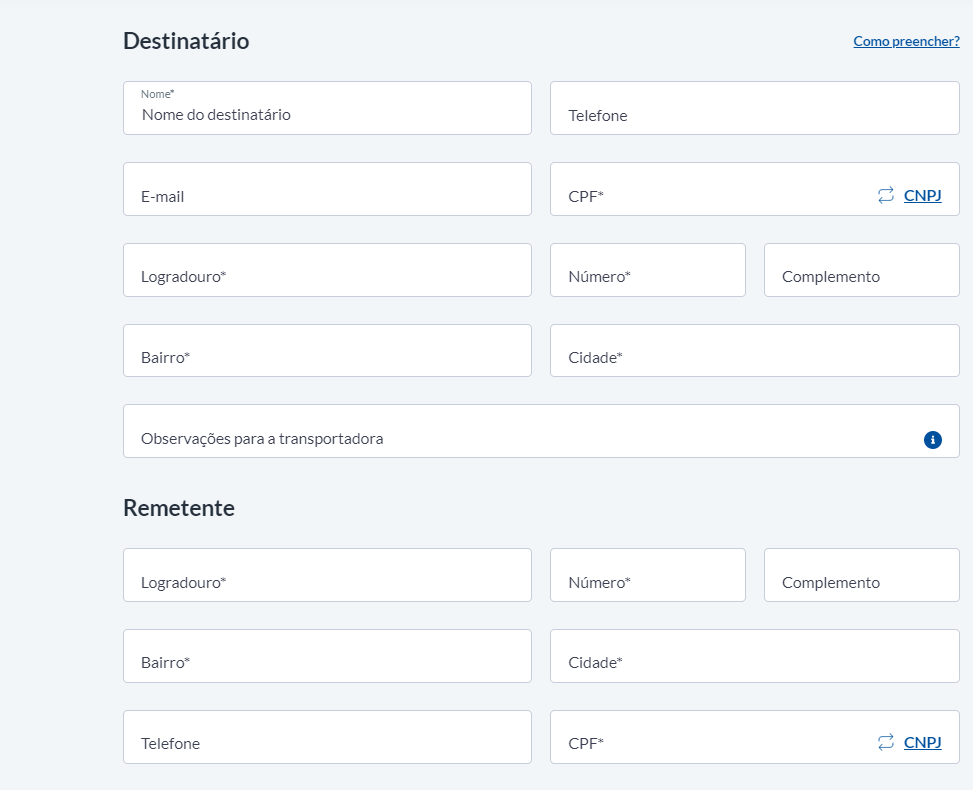
Task: Click the Destinatário Número field
Action: (x=648, y=270)
